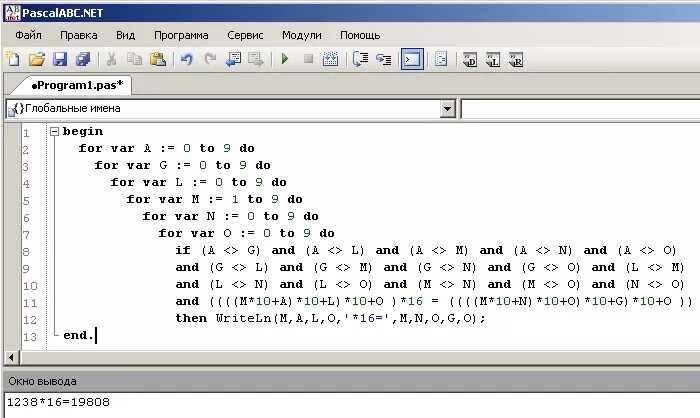Click the second empty members combo box

click(580, 109)
